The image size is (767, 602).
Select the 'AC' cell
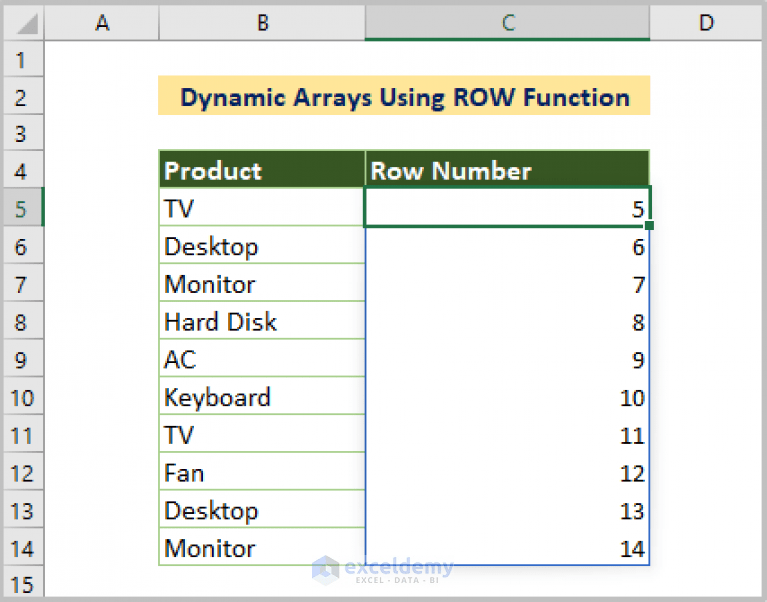pyautogui.click(x=262, y=358)
